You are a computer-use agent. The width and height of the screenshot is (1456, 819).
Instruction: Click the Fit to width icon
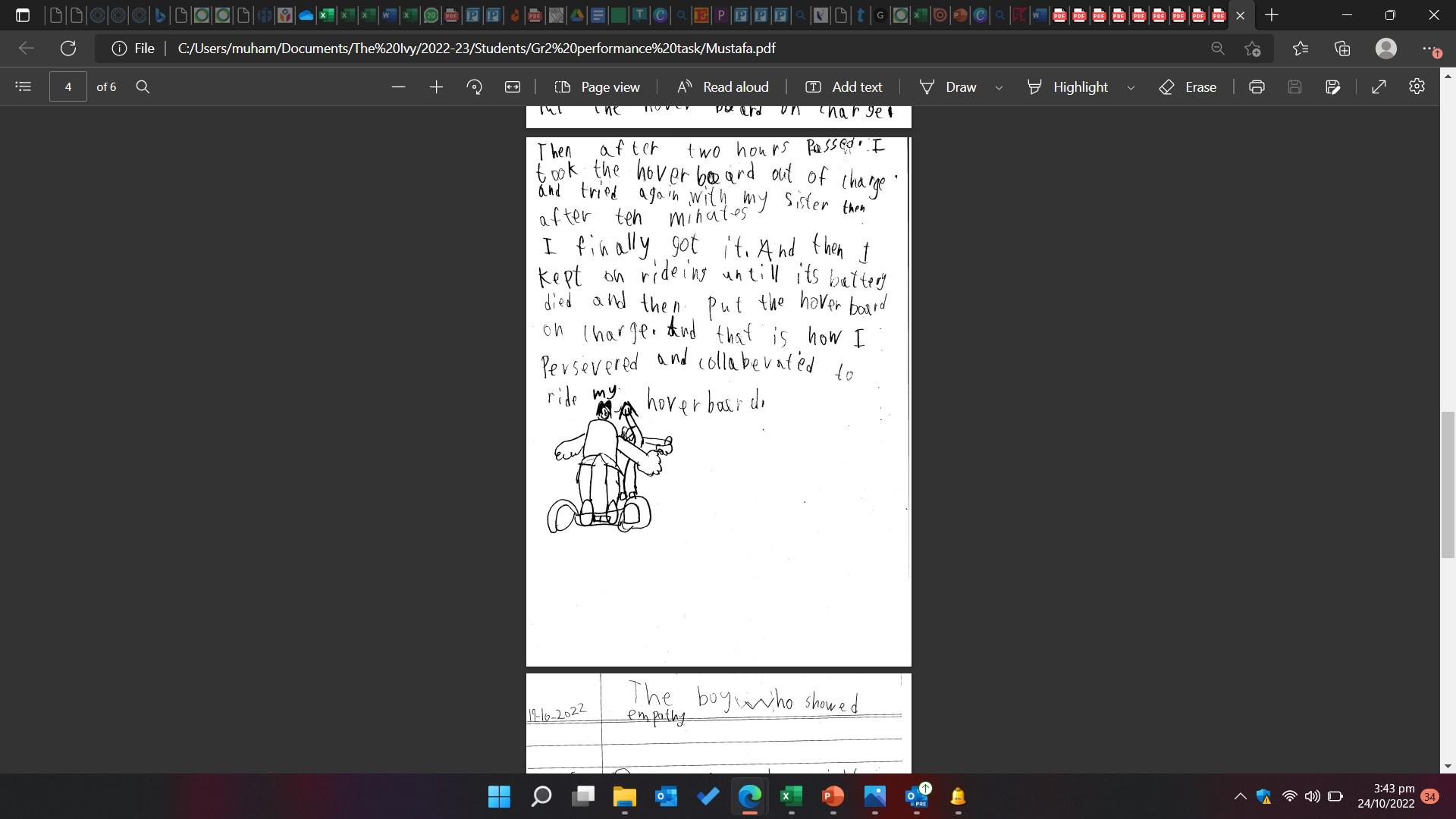click(513, 86)
